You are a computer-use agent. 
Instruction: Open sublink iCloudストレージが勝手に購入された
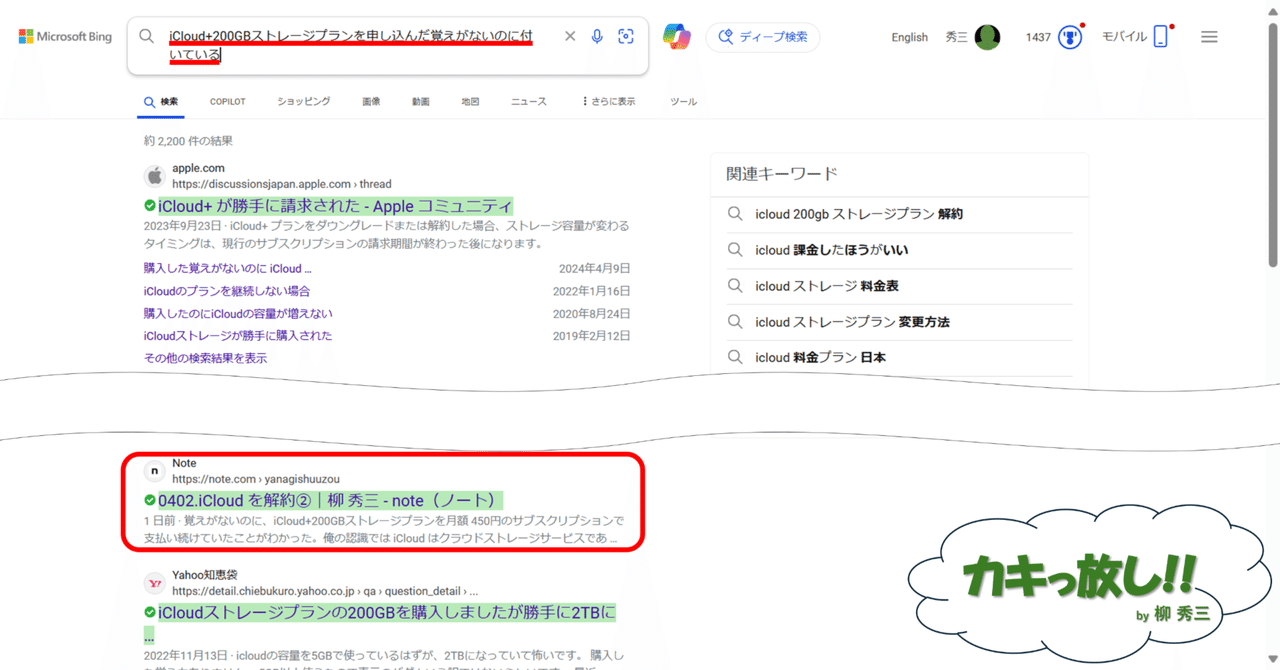(238, 335)
